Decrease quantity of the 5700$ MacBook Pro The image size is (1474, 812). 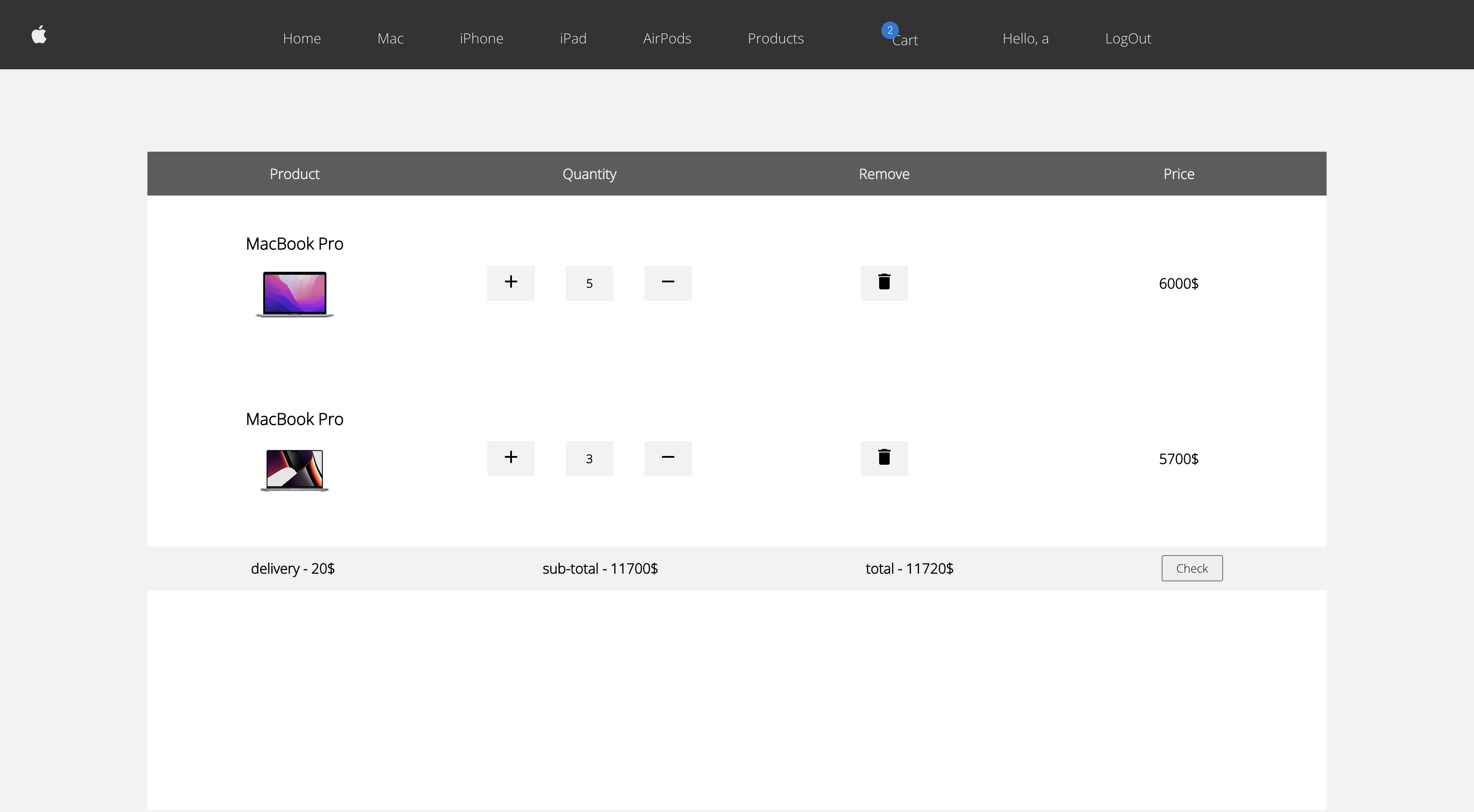668,458
